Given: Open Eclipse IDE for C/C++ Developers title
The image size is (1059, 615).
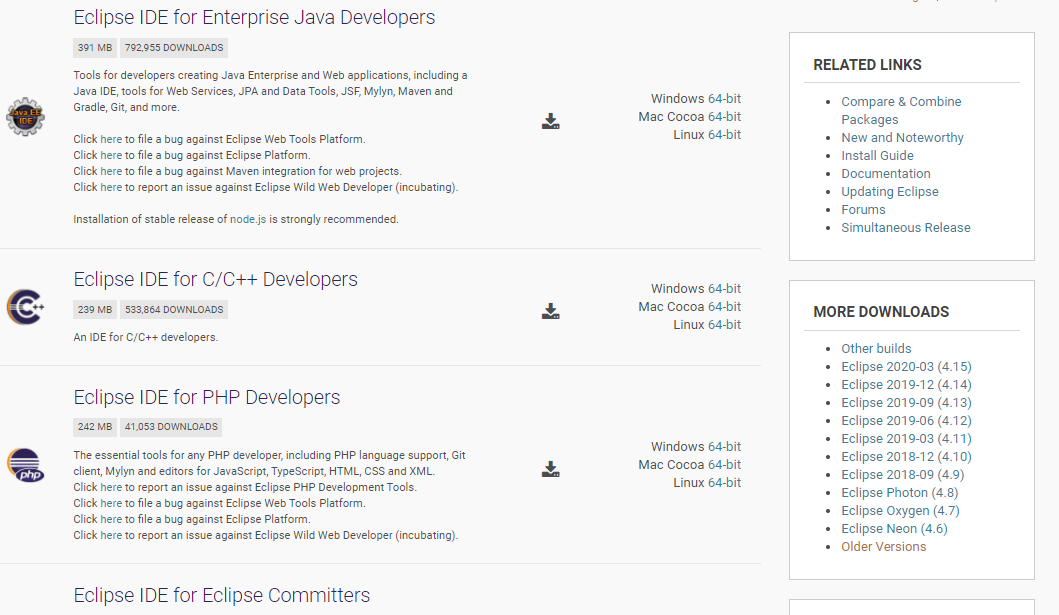Looking at the screenshot, I should (x=215, y=279).
